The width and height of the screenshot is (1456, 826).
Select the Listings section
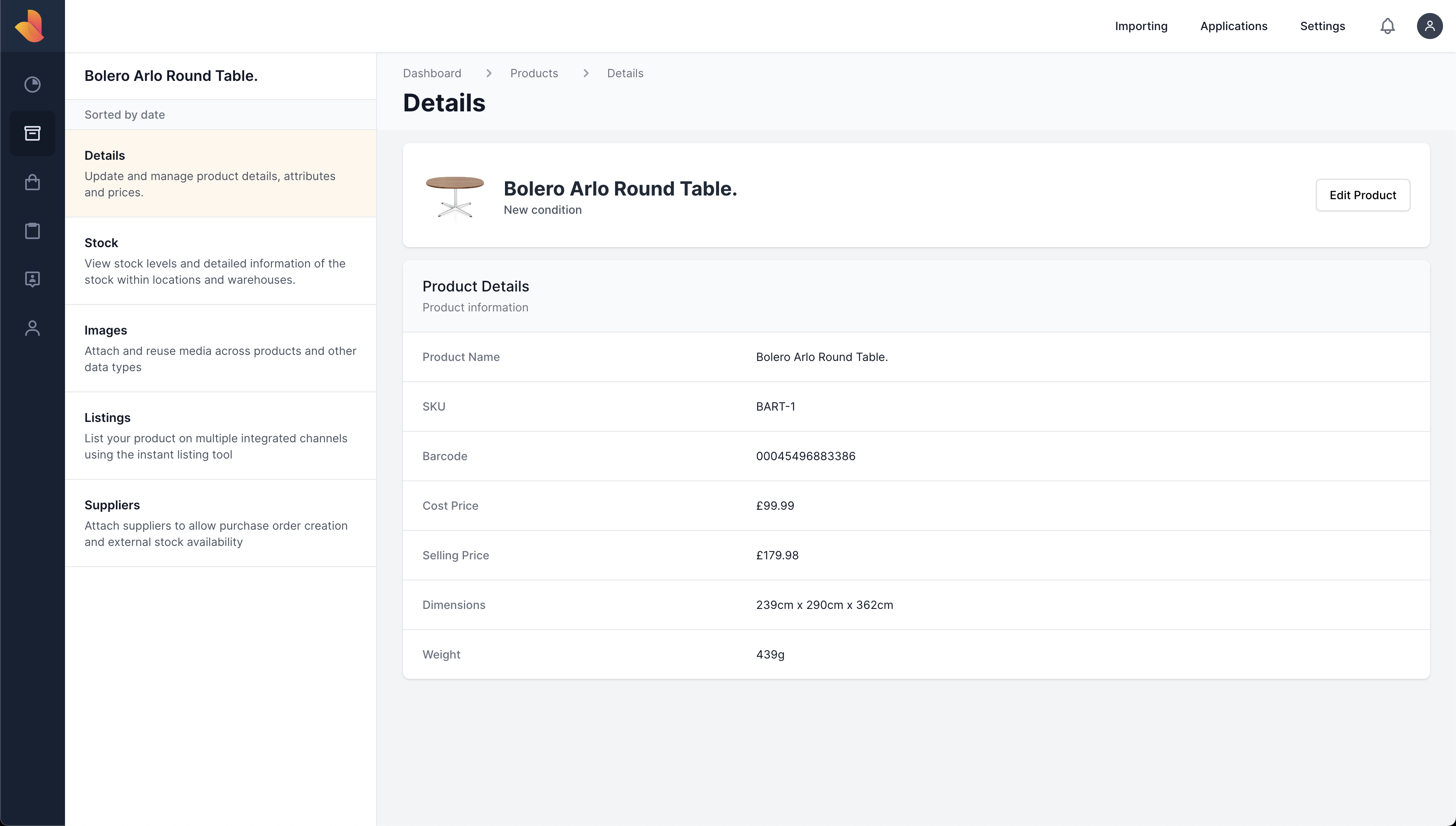click(x=220, y=436)
